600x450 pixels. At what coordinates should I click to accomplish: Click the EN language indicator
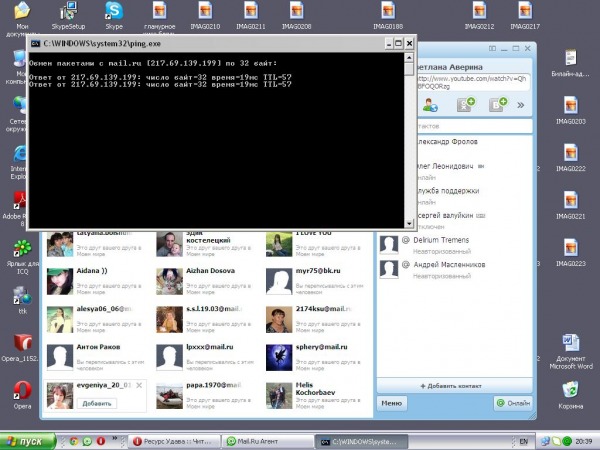click(523, 442)
